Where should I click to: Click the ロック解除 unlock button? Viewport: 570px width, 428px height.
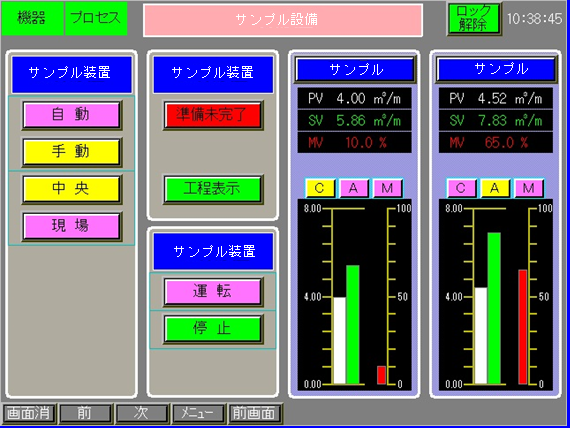coord(474,19)
